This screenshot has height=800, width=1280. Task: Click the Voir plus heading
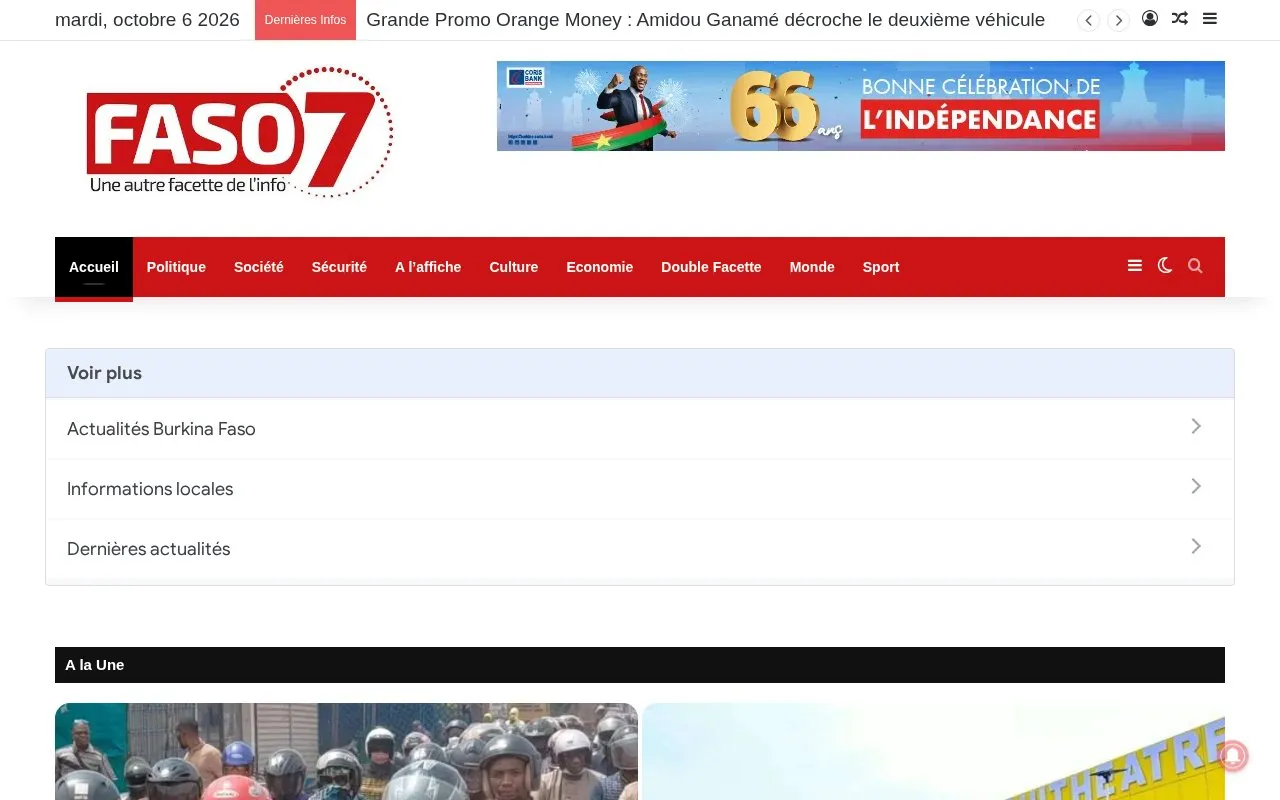coord(104,373)
